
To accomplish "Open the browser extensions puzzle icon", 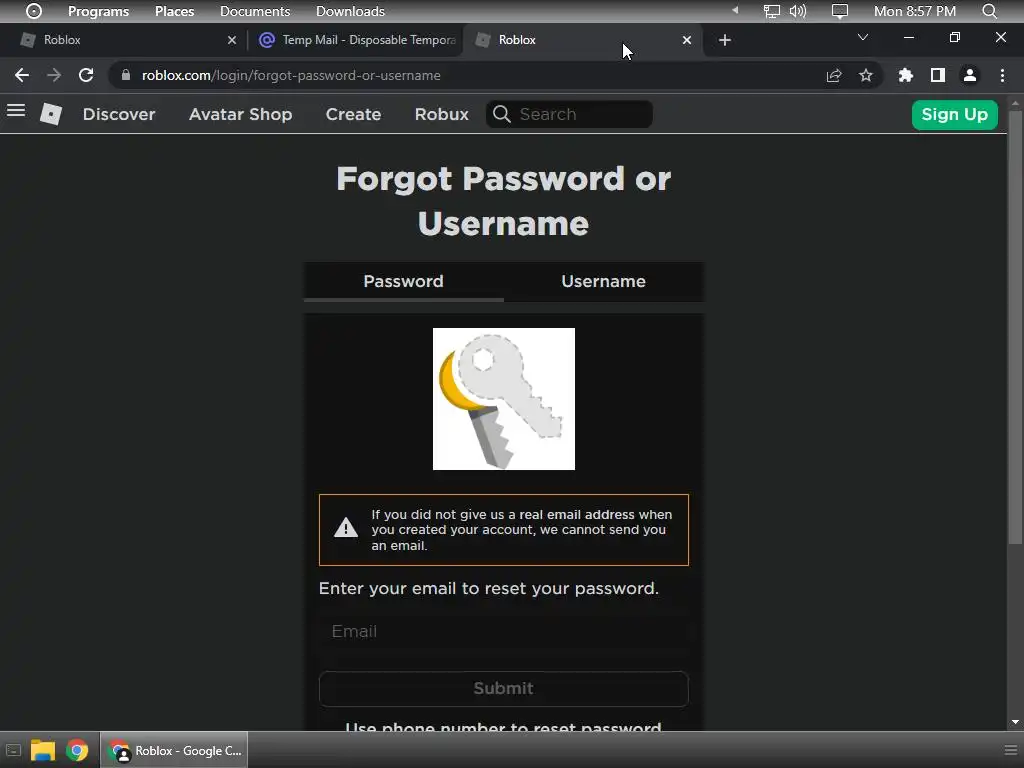I will tap(906, 75).
